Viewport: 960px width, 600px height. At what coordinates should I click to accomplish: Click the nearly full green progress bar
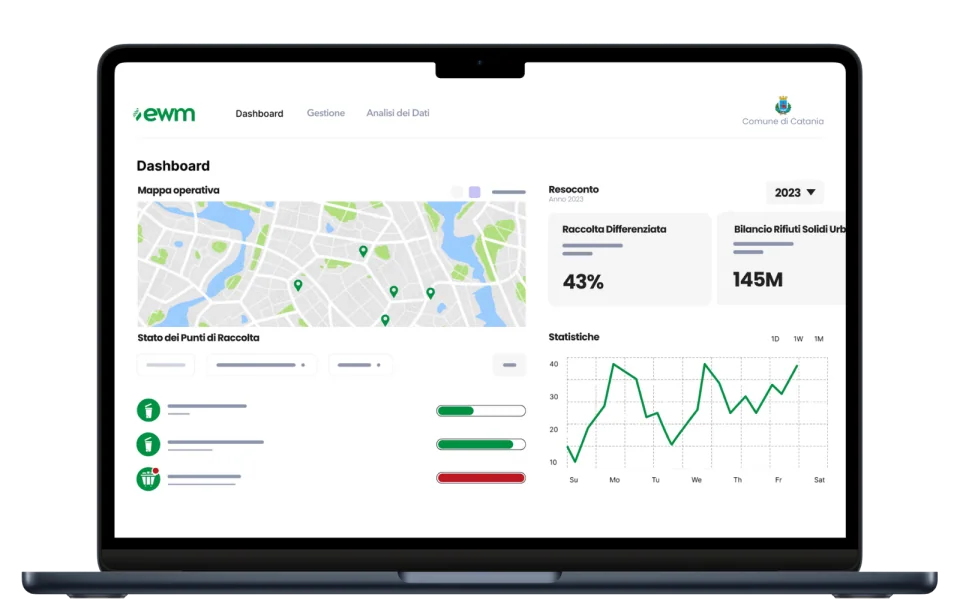tap(481, 444)
